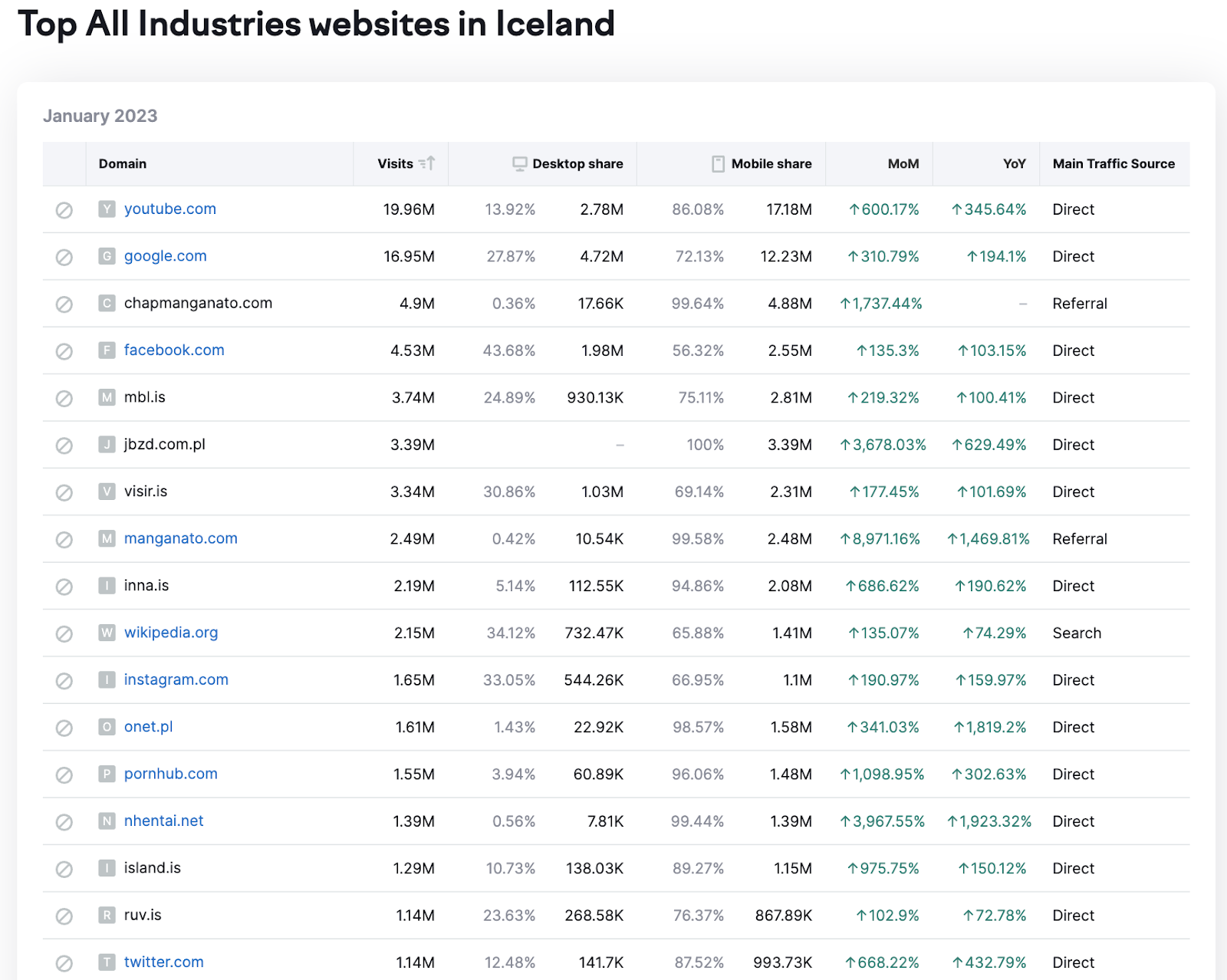This screenshot has height=980, width=1227.
Task: Click the exclude icon beside youtube.com
Action: pyautogui.click(x=64, y=210)
